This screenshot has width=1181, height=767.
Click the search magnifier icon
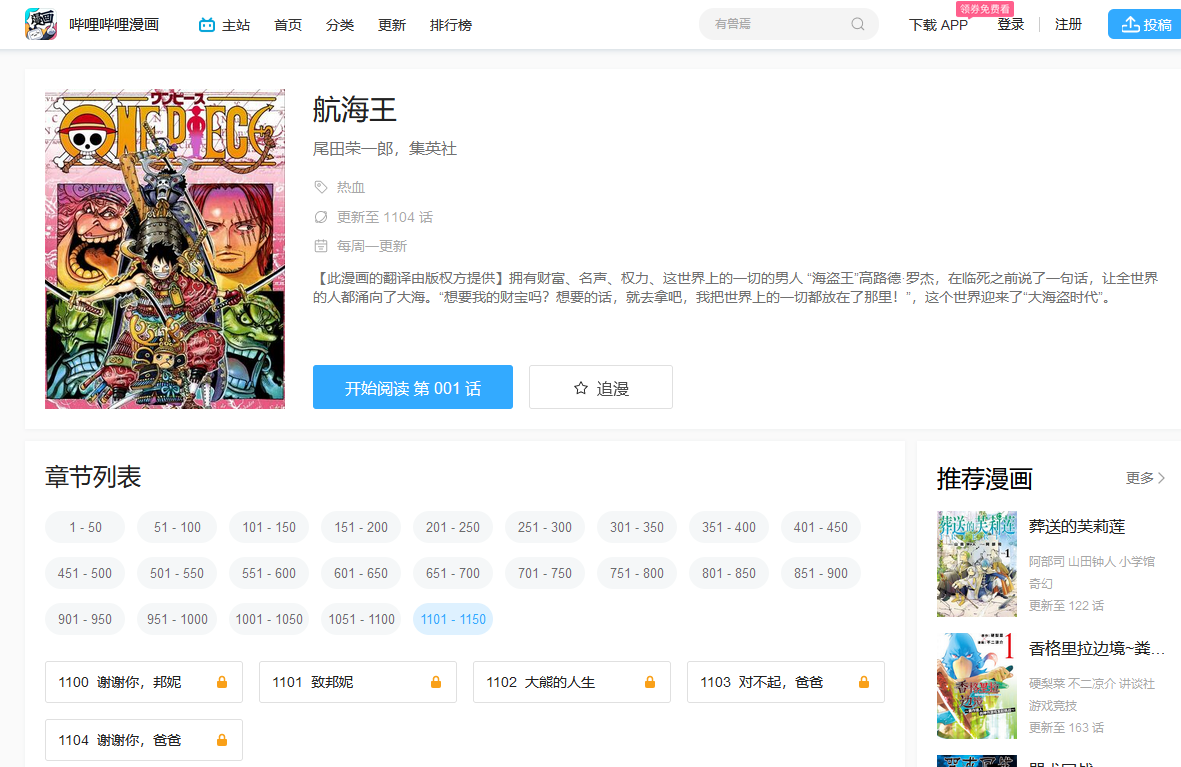(858, 24)
